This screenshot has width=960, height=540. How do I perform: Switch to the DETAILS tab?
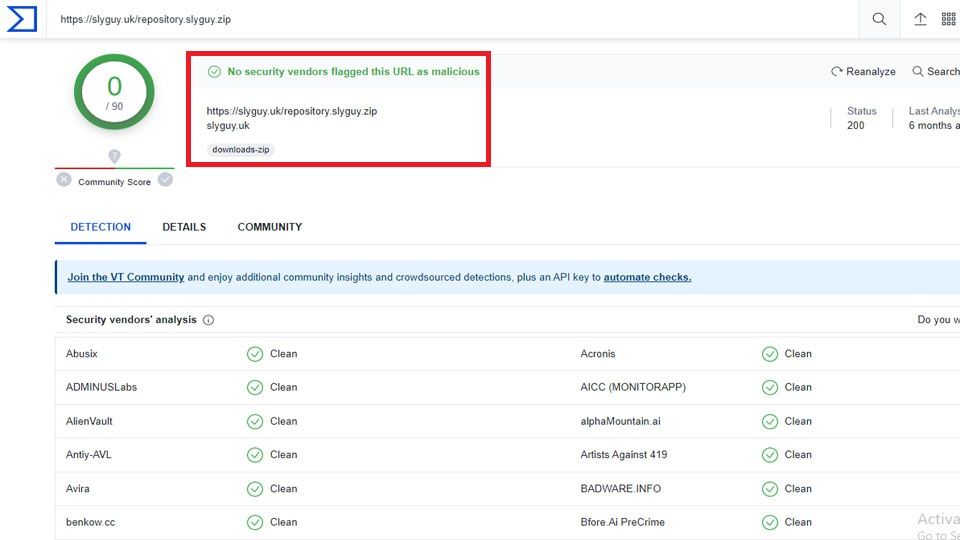point(184,227)
